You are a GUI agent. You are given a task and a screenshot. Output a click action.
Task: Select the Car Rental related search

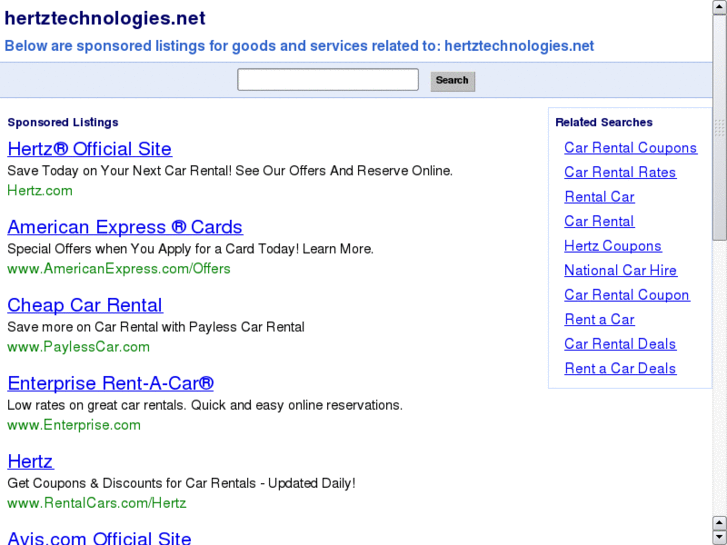click(x=599, y=221)
